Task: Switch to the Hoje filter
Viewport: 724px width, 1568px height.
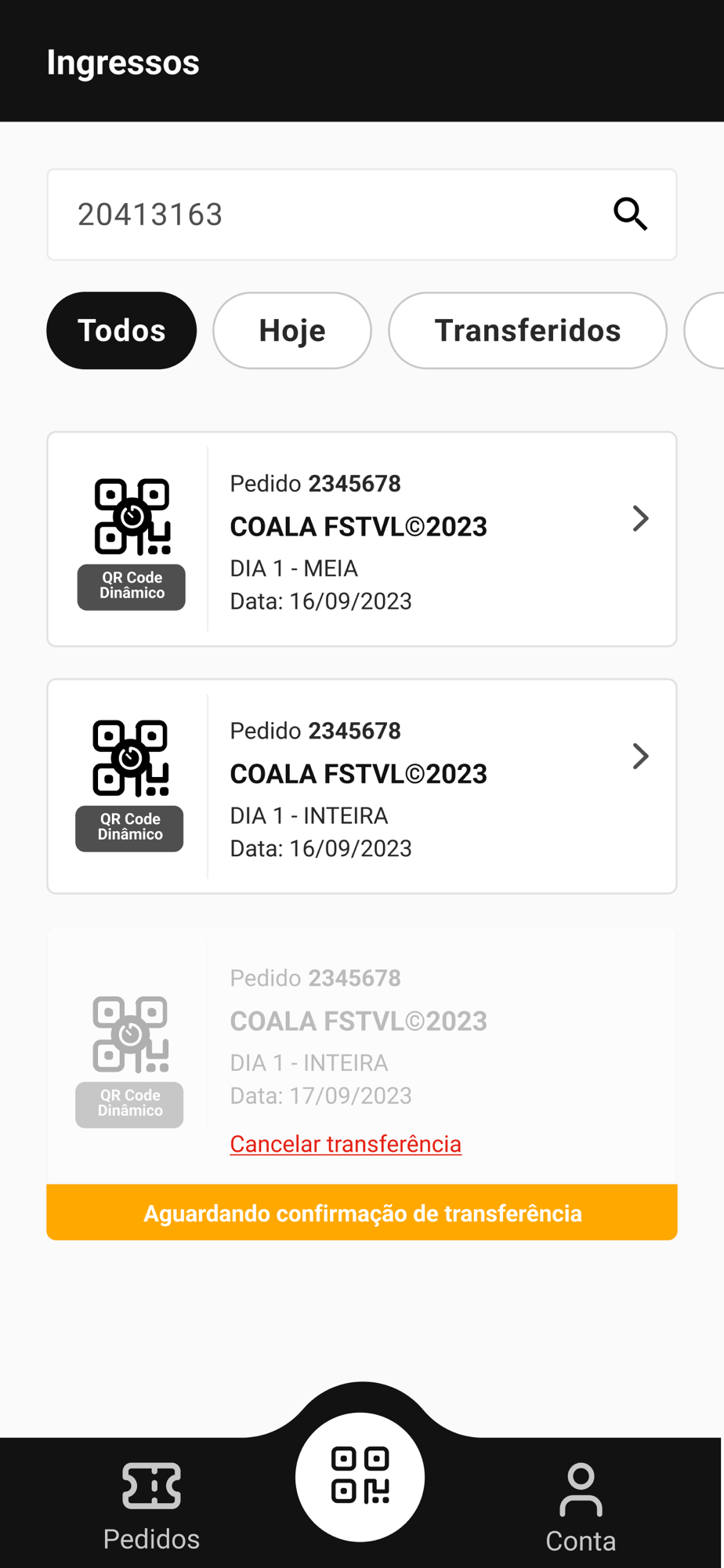Action: point(292,330)
